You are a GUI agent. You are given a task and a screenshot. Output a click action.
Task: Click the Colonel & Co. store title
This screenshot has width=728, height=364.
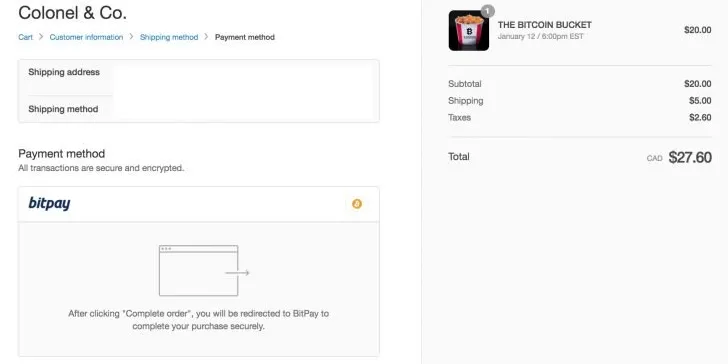(x=72, y=13)
